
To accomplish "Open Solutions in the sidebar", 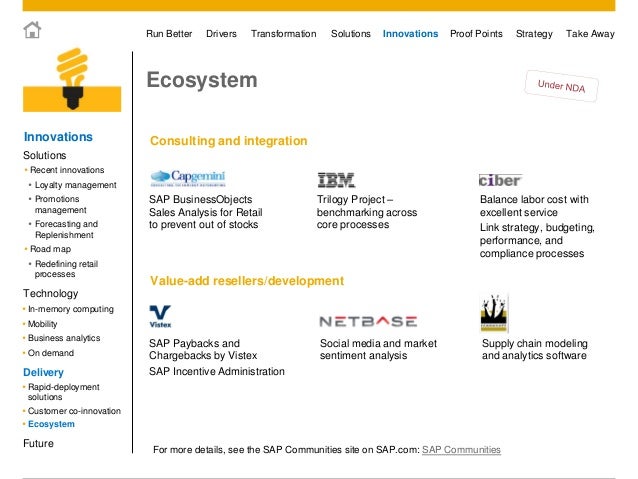I will (x=45, y=155).
